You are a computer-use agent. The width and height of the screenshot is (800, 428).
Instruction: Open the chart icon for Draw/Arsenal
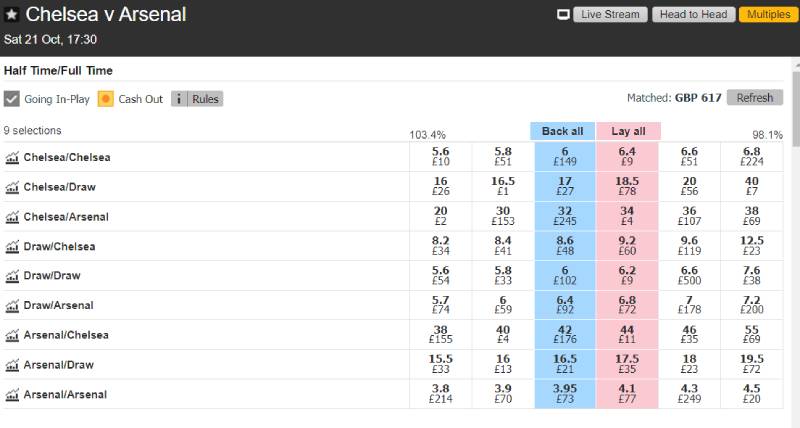[12, 306]
